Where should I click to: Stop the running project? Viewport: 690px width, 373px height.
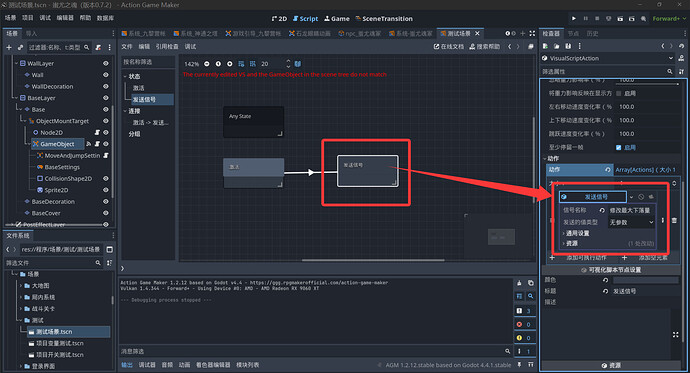click(x=597, y=18)
